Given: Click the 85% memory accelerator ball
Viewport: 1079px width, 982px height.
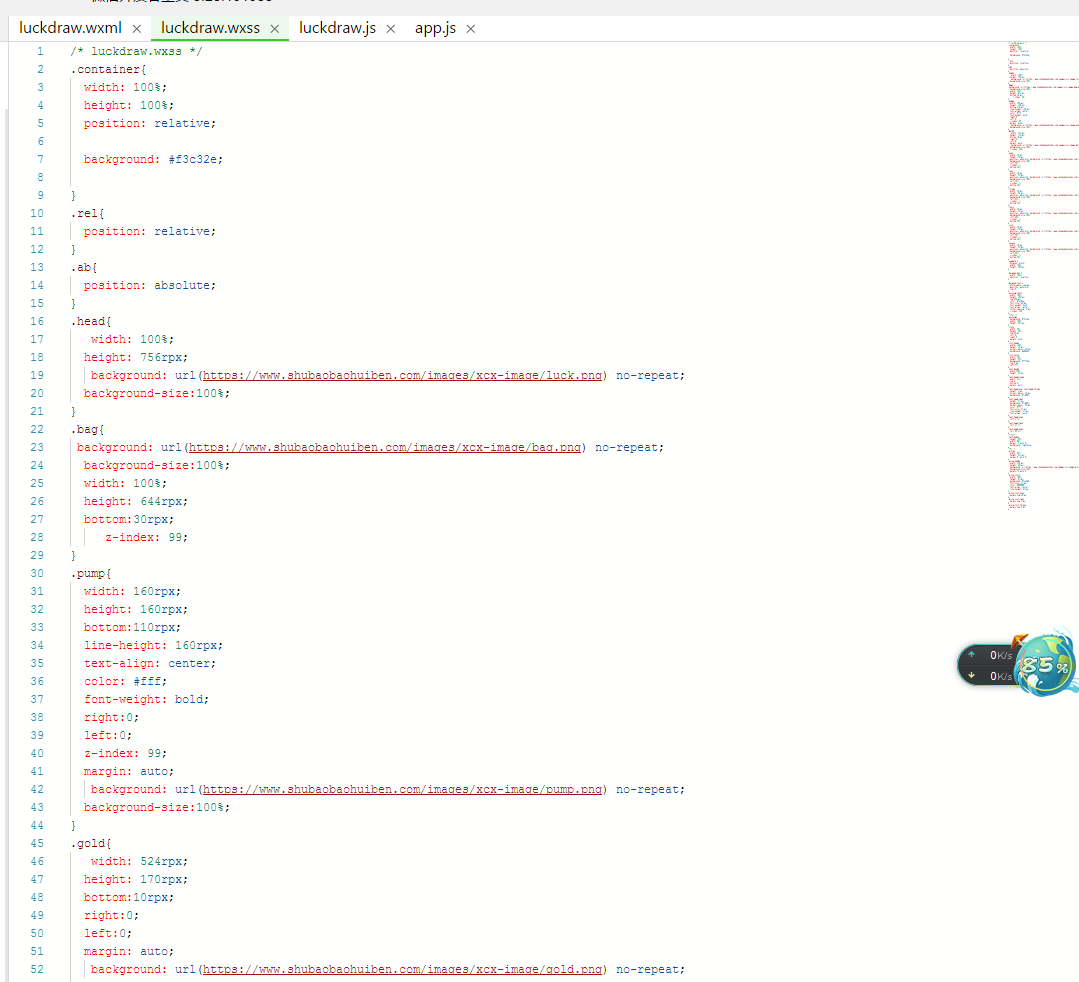Looking at the screenshot, I should 1045,664.
